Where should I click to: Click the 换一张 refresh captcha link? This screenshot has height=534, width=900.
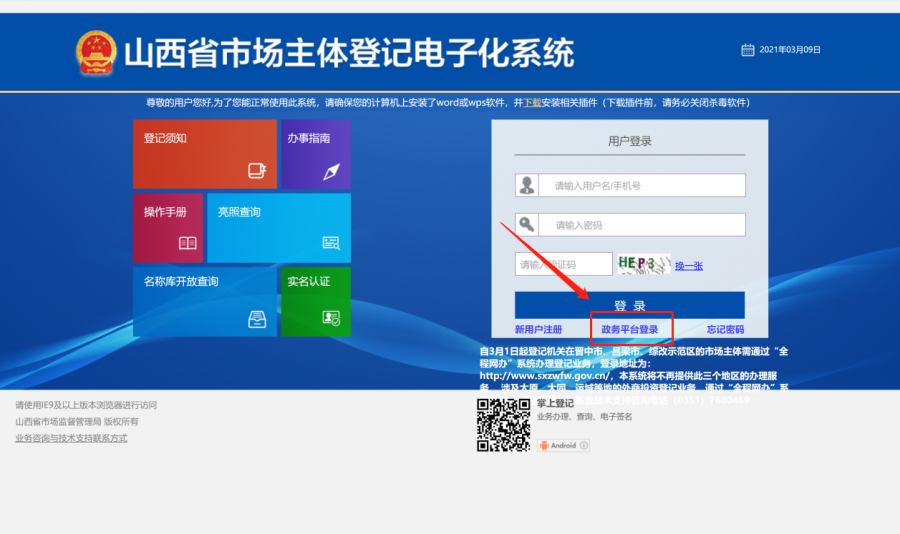pos(689,266)
